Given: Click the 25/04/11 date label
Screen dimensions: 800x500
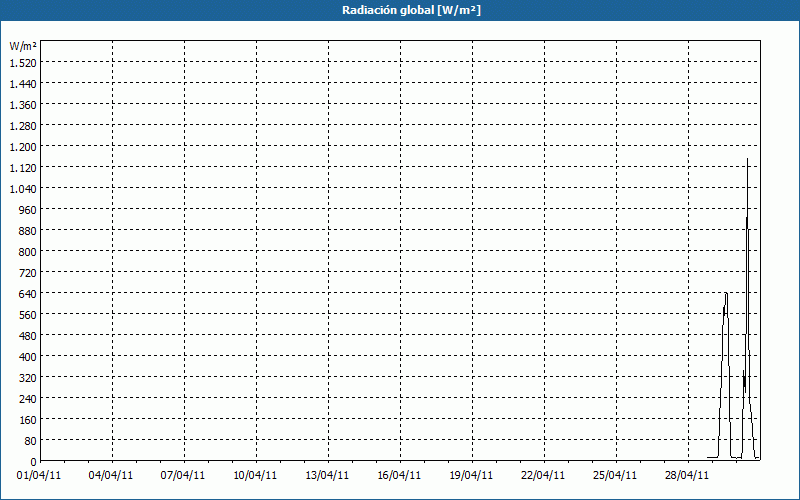Looking at the screenshot, I should [615, 475].
